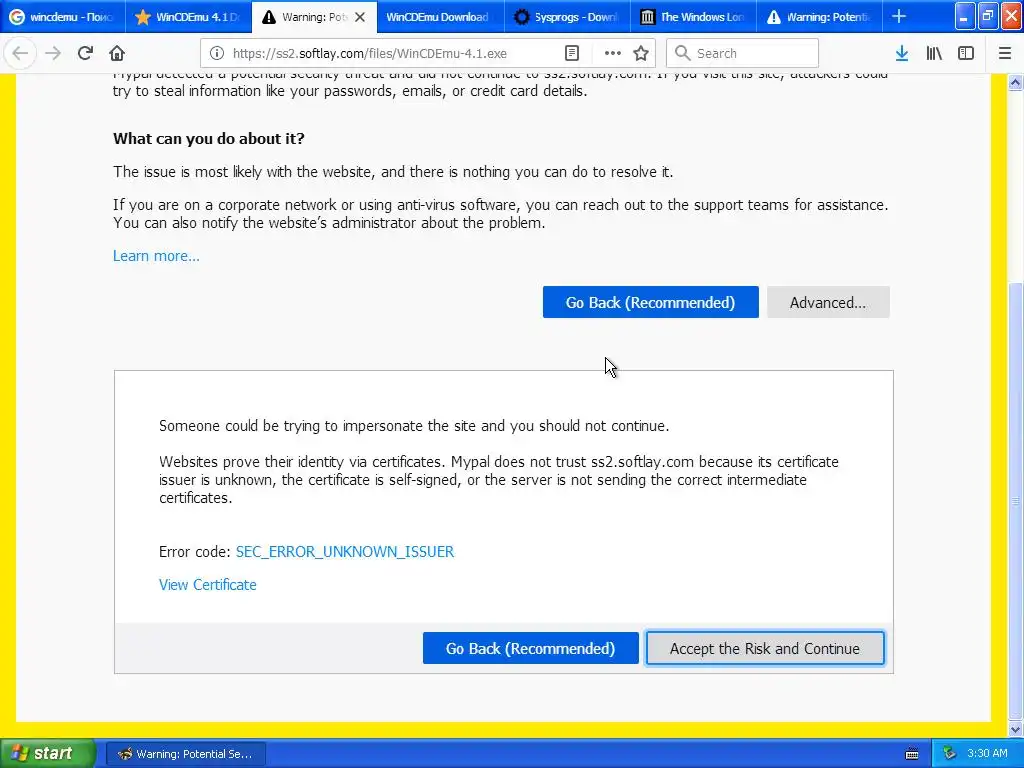Switch to the Sysprogs Download tab

(x=566, y=17)
